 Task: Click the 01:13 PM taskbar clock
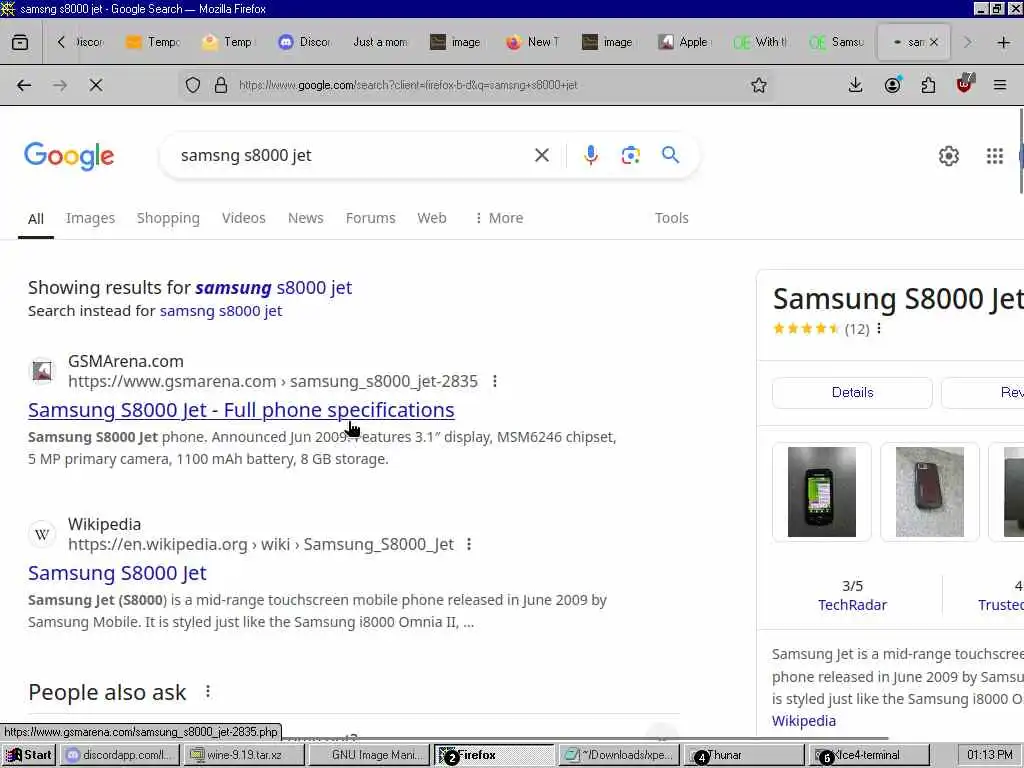coord(989,755)
